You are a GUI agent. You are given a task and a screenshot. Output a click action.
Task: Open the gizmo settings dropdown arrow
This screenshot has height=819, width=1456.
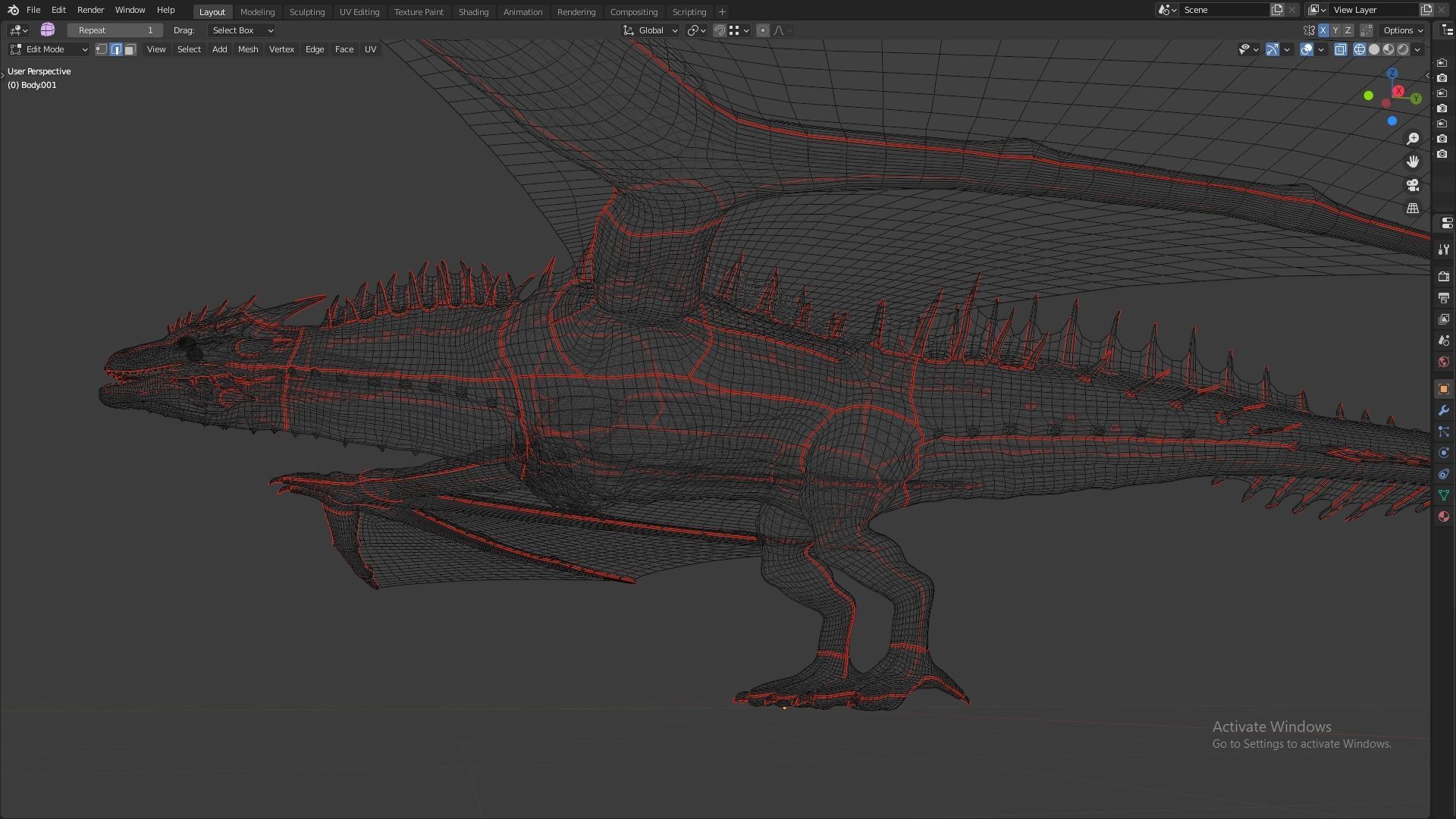1287,49
